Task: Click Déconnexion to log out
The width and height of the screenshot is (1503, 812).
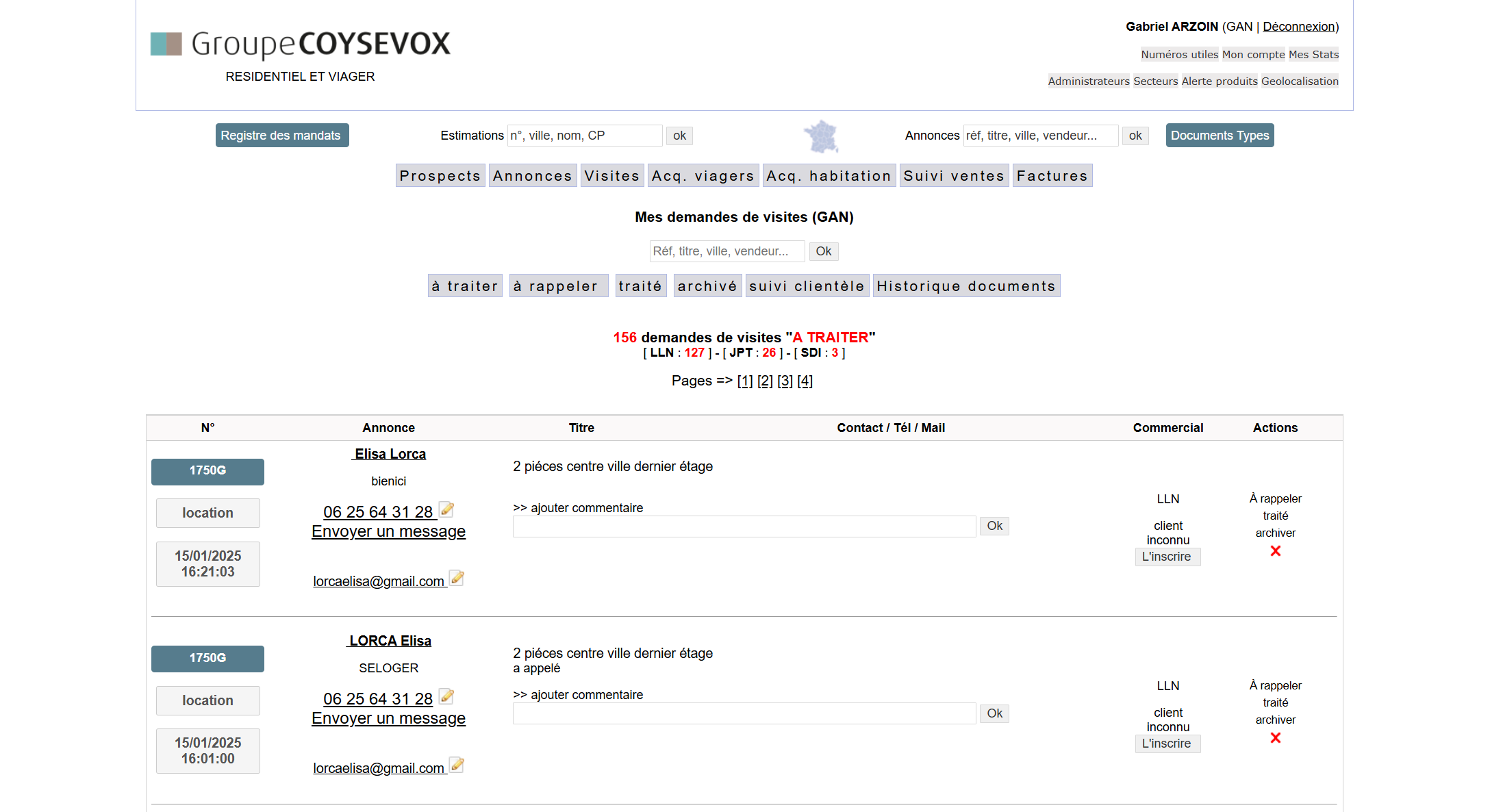Action: click(1299, 27)
